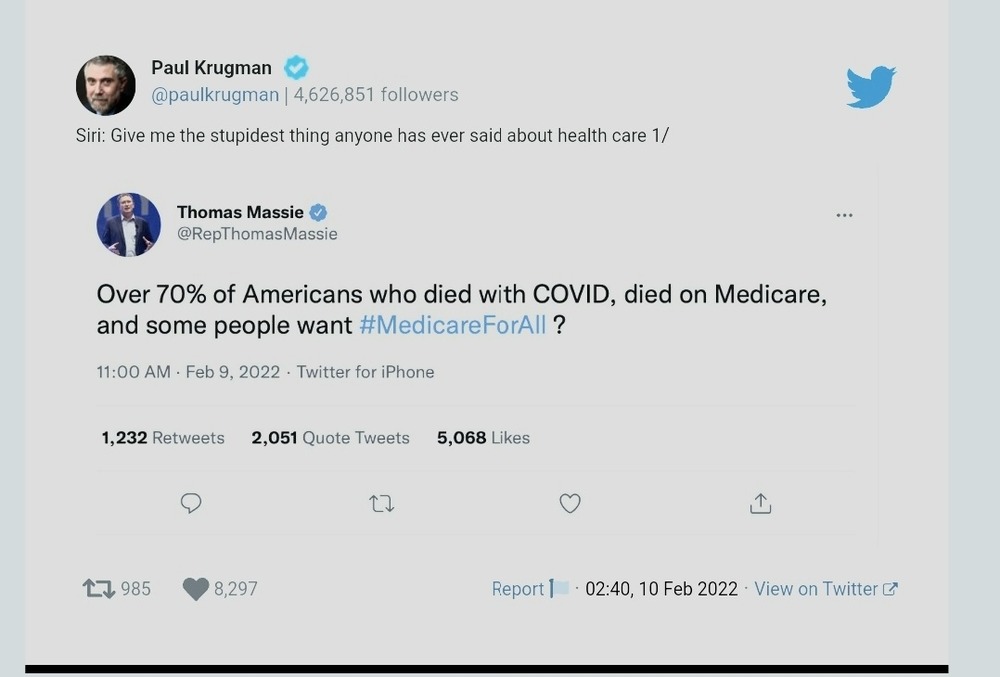Like the quoted tweet with heart icon
Viewport: 1000px width, 677px height.
[570, 503]
